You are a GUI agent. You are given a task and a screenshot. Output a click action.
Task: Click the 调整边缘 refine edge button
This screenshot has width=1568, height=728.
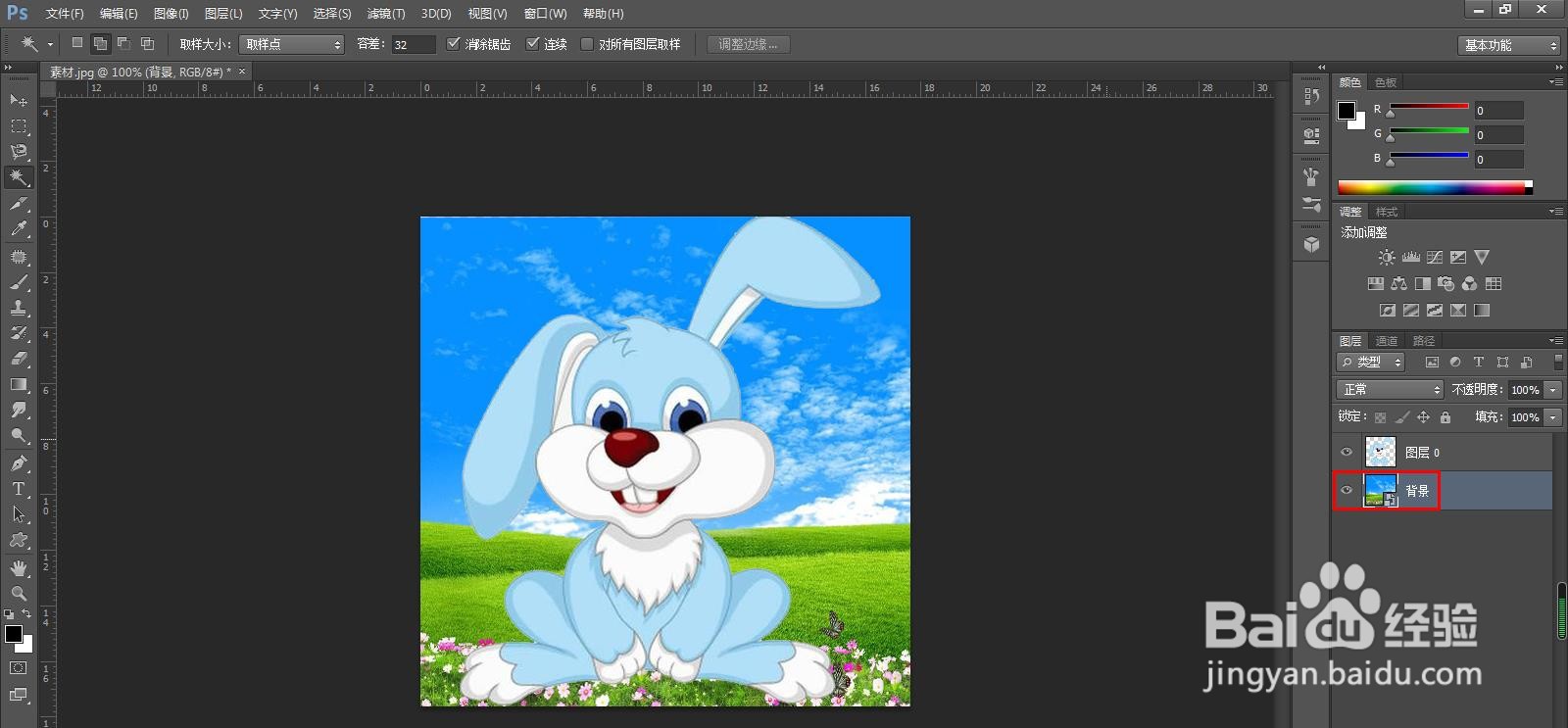pos(748,44)
